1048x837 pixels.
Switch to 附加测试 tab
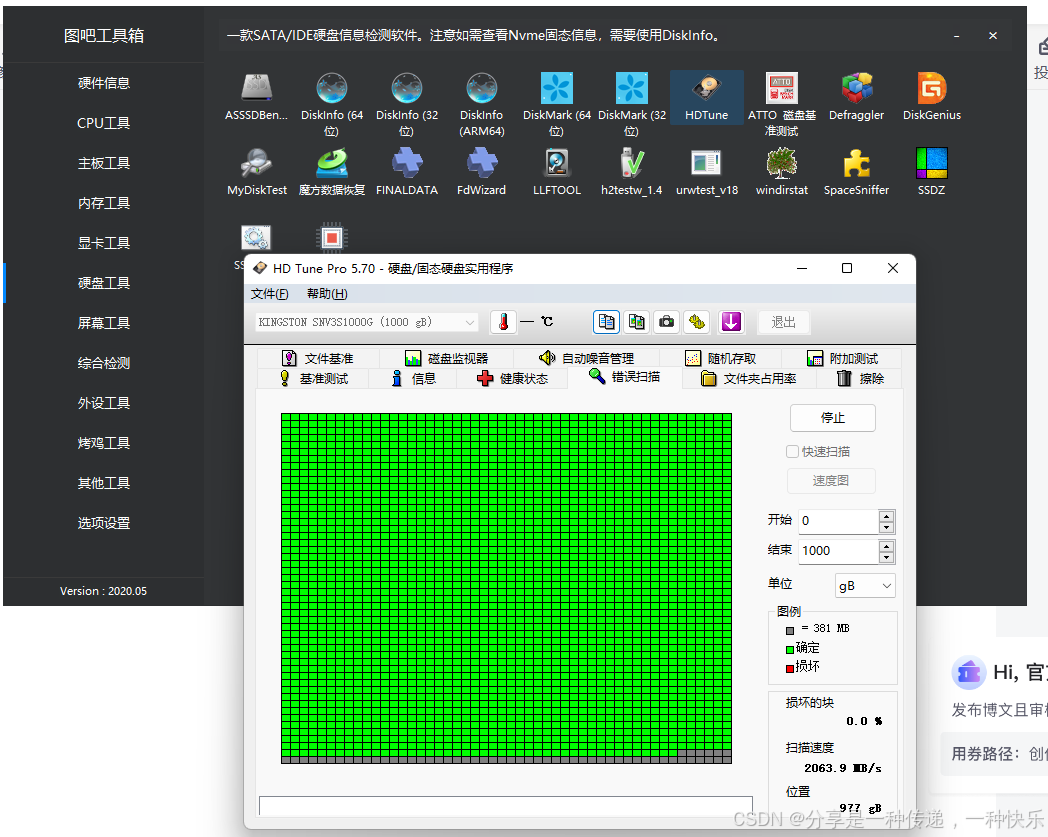[x=842, y=358]
